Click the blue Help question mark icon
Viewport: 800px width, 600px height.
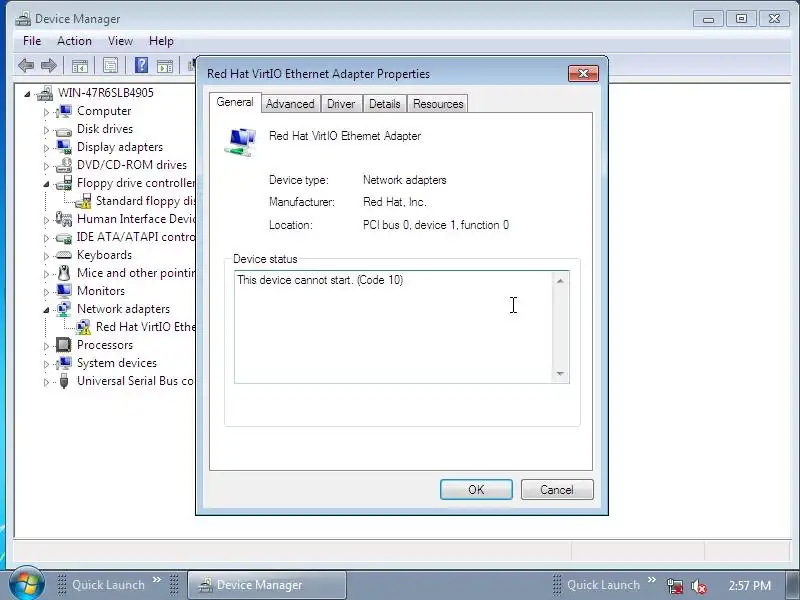point(141,65)
